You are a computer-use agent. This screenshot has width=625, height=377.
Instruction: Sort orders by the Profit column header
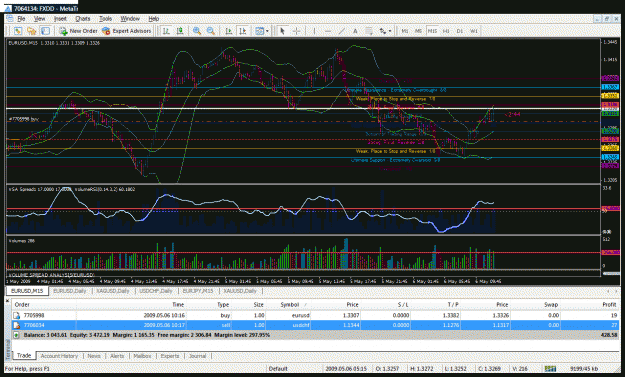(x=609, y=304)
